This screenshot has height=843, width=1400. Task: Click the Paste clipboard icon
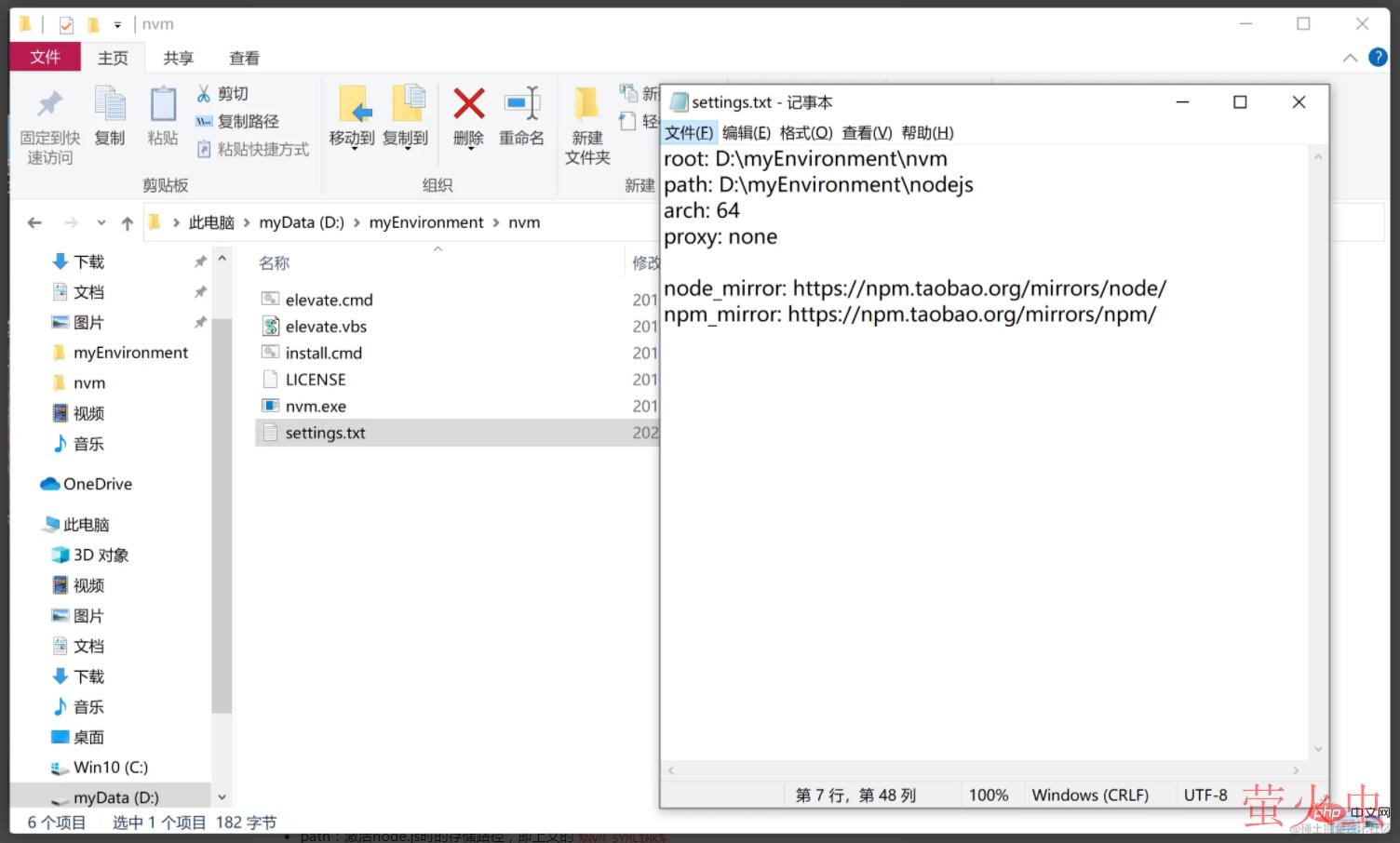(163, 104)
